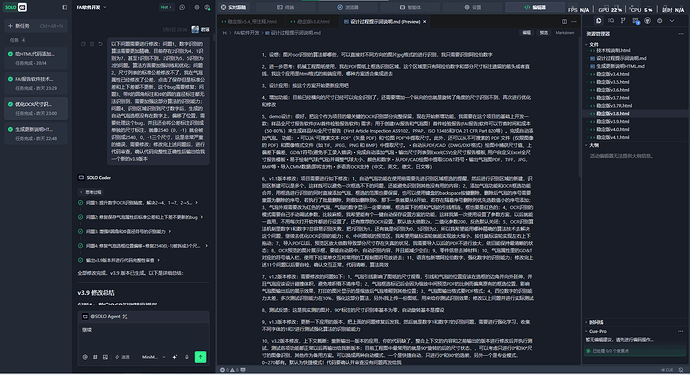Send the message with green arrow button
This screenshot has height=375, width=690.
click(200, 357)
